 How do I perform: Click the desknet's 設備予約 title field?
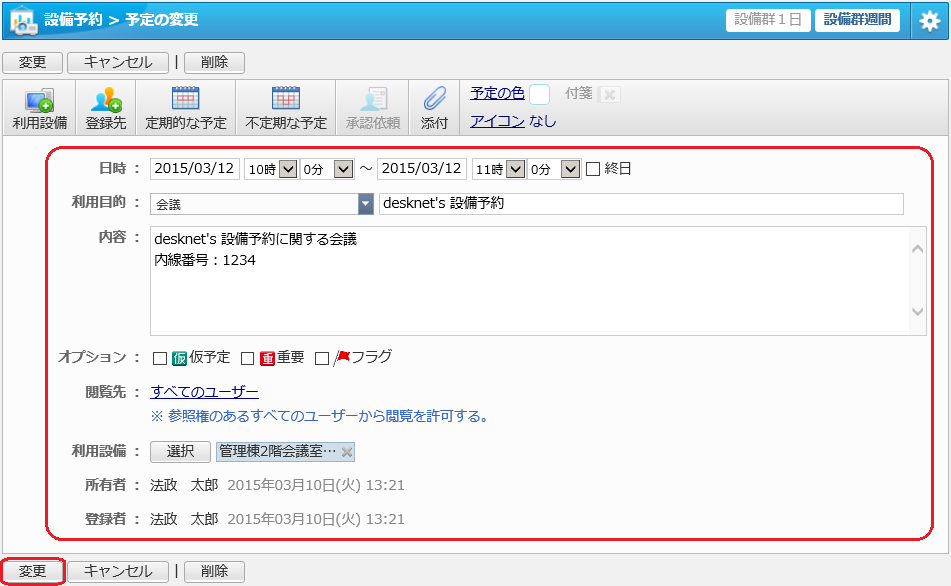pyautogui.click(x=641, y=204)
